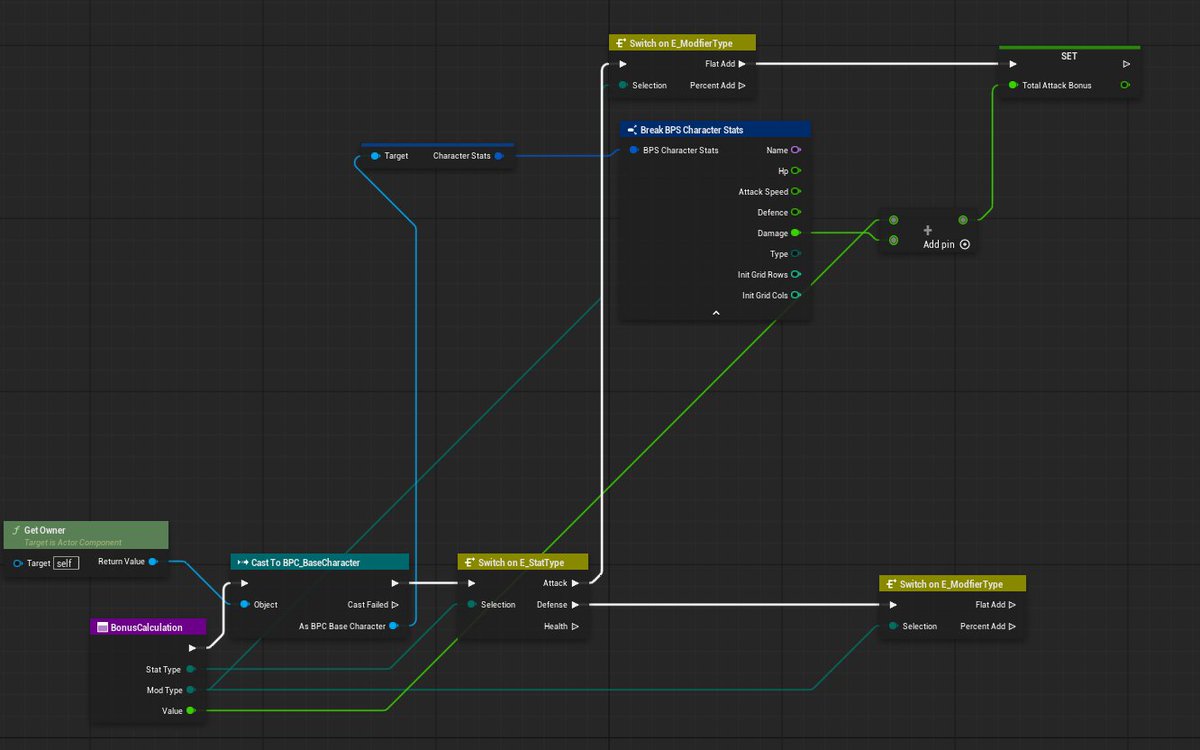
Task: Click Percent Add pin on the lower E_ModifierType switch
Action: tap(1012, 626)
